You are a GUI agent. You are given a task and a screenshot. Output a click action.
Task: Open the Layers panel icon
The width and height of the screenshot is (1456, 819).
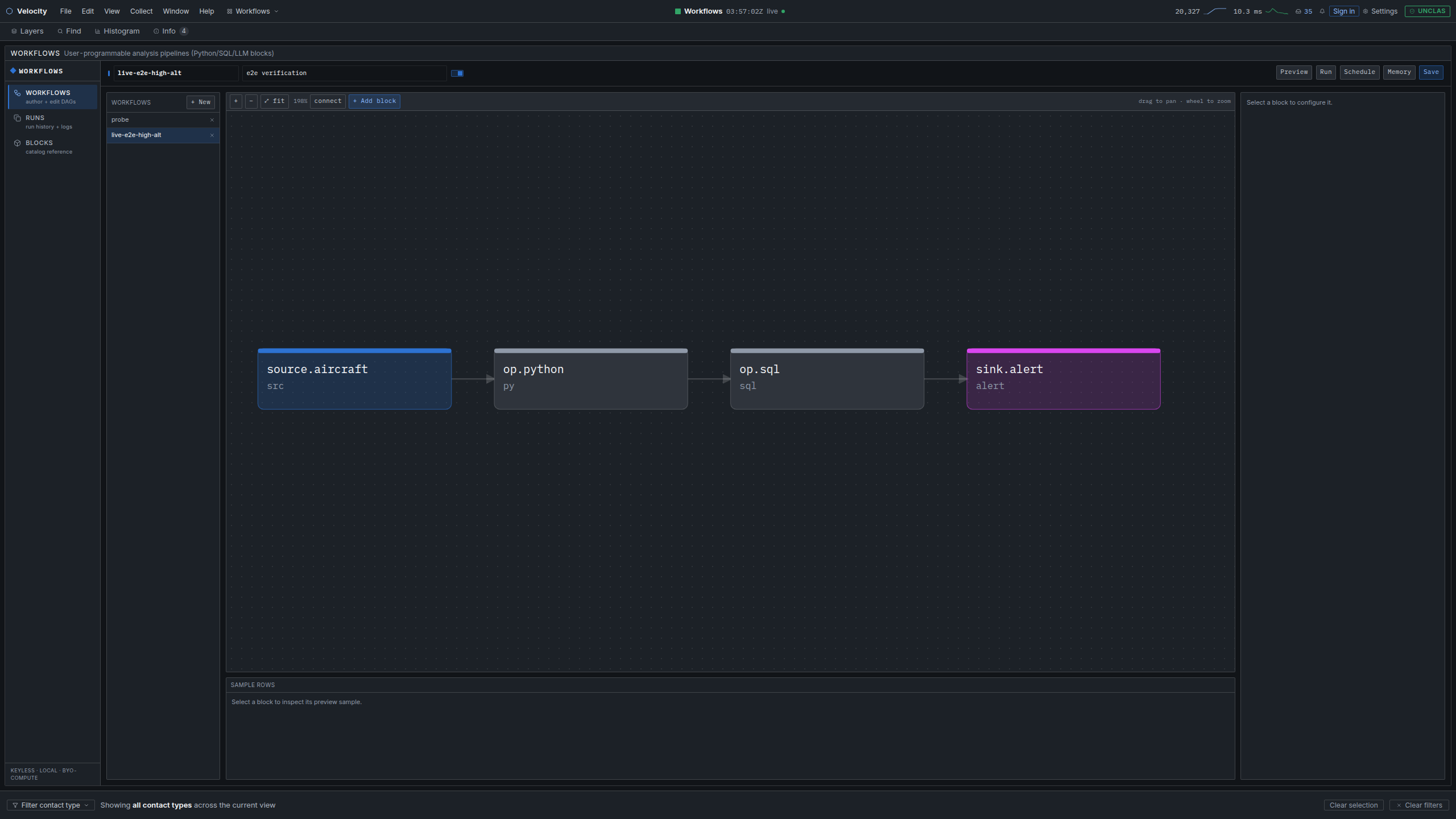pos(14,31)
